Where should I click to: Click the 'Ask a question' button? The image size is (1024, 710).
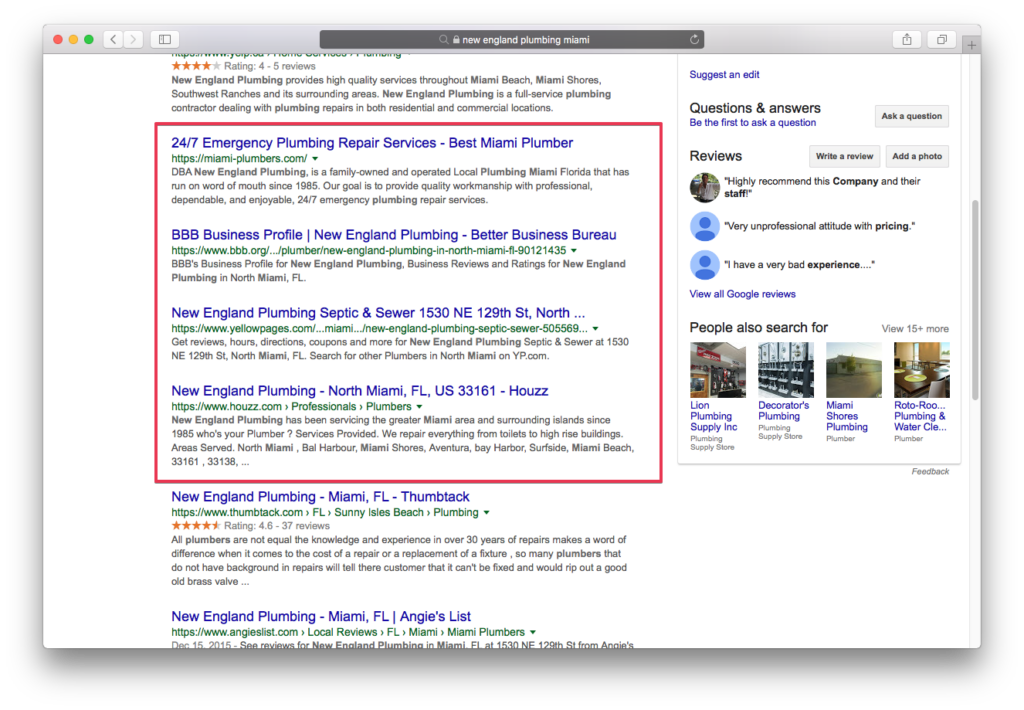(911, 116)
